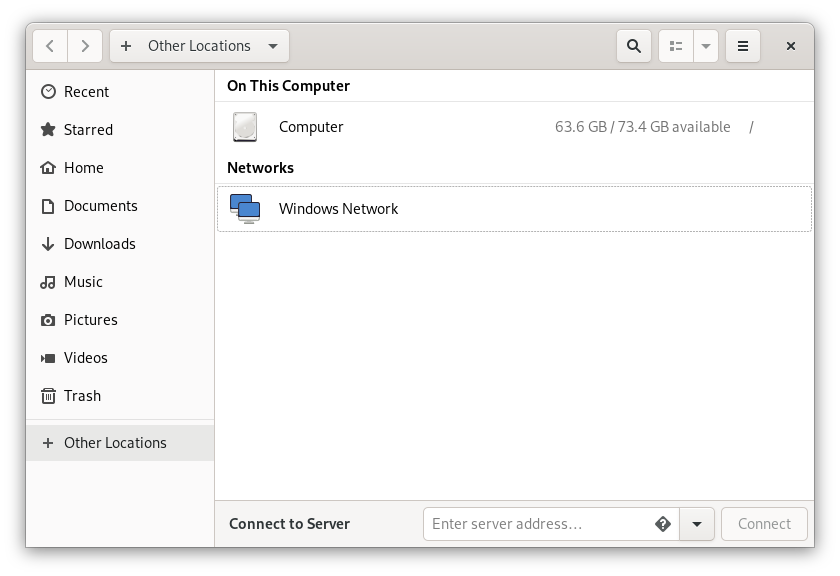This screenshot has height=576, width=840.
Task: Toggle list view icon in the header bar
Action: coord(676,46)
